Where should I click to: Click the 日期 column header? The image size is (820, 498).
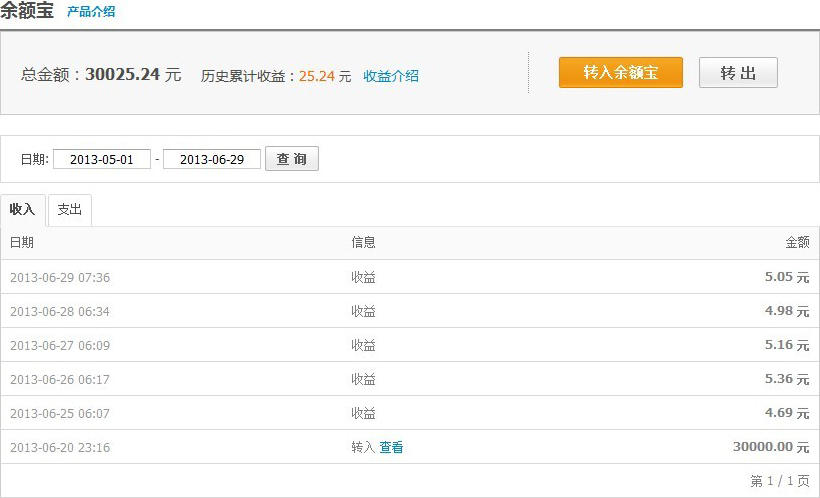pyautogui.click(x=22, y=242)
